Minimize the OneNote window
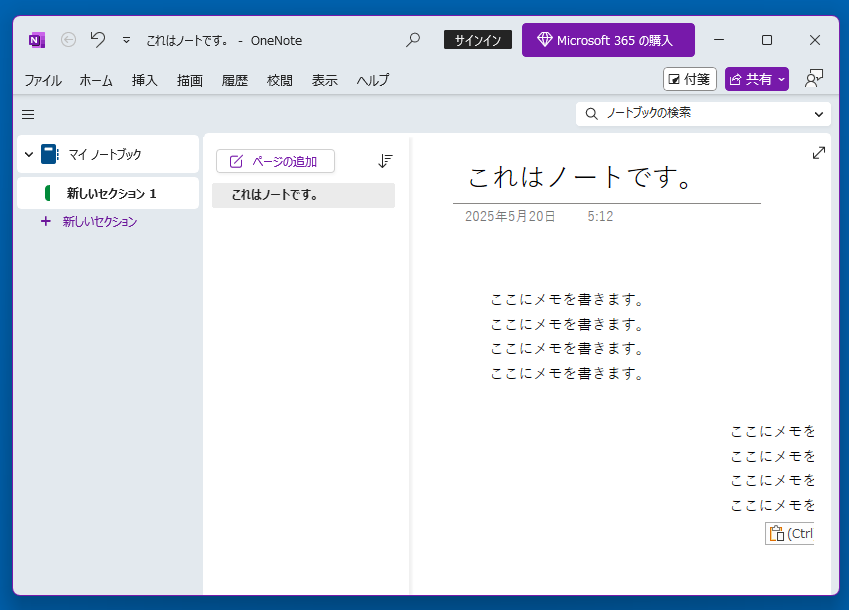This screenshot has width=849, height=610. pos(719,40)
